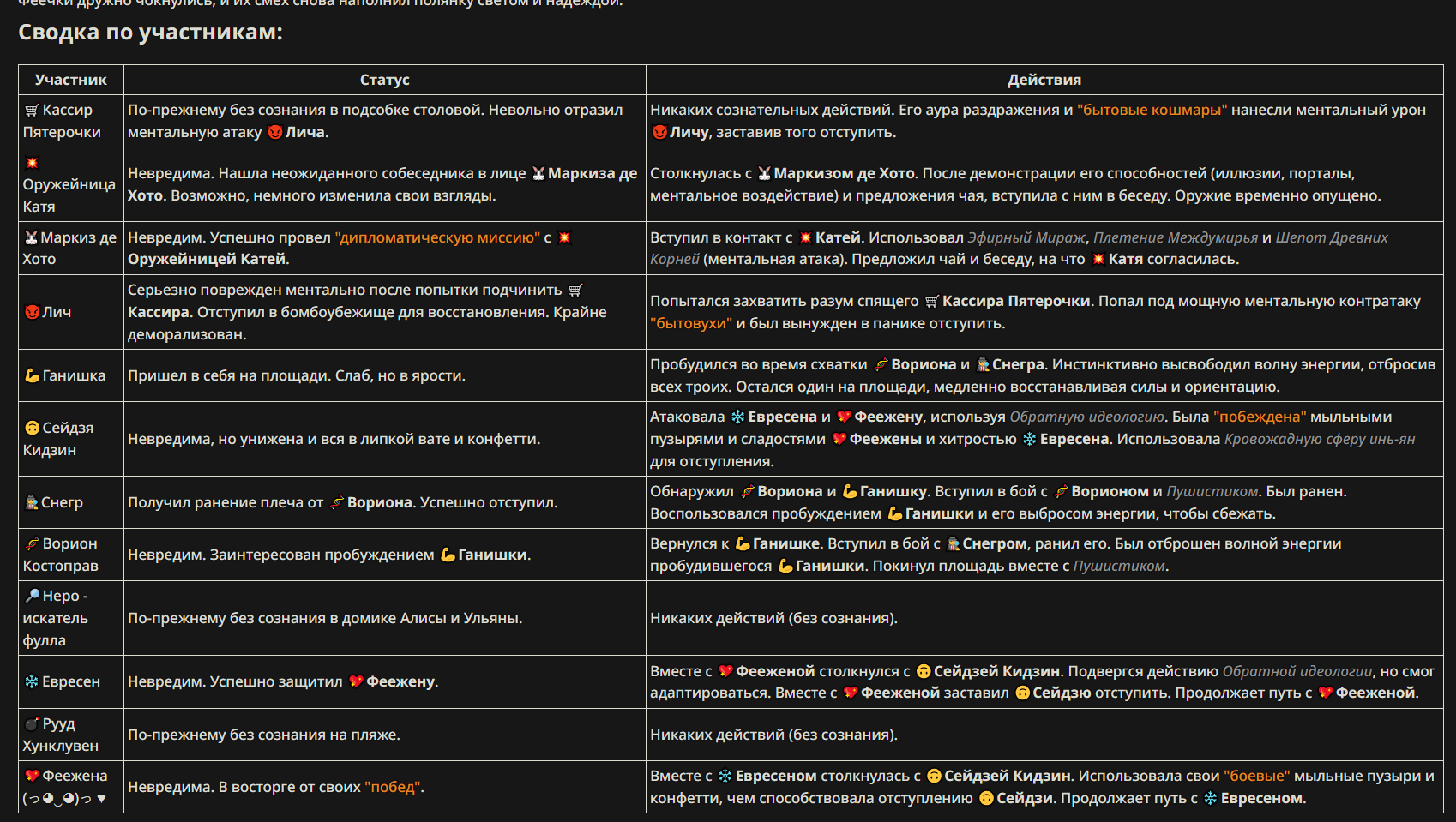Click cart emoji in Лич status cell
The image size is (1456, 822).
pyautogui.click(x=575, y=291)
